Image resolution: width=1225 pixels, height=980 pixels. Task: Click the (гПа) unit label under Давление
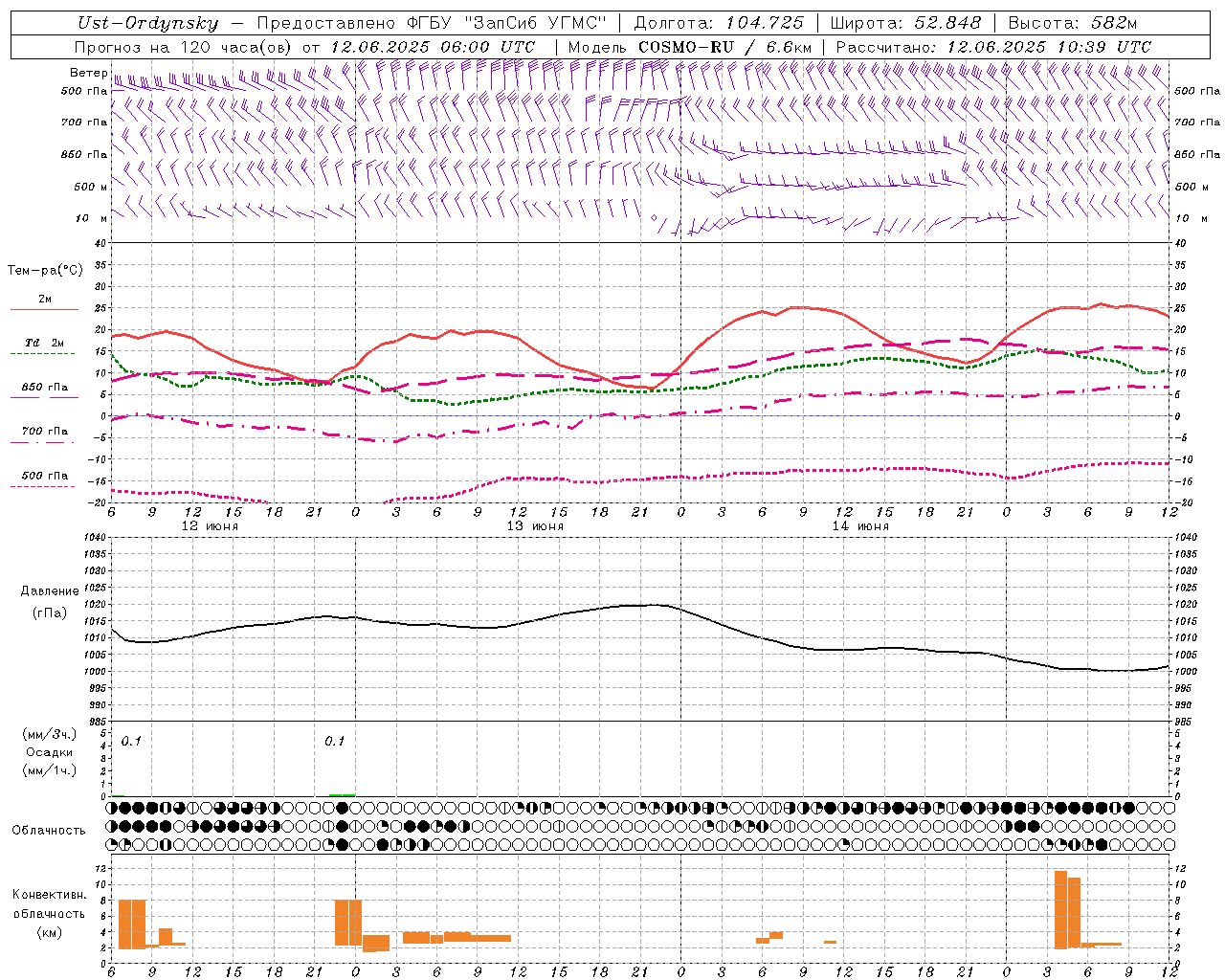tap(49, 612)
